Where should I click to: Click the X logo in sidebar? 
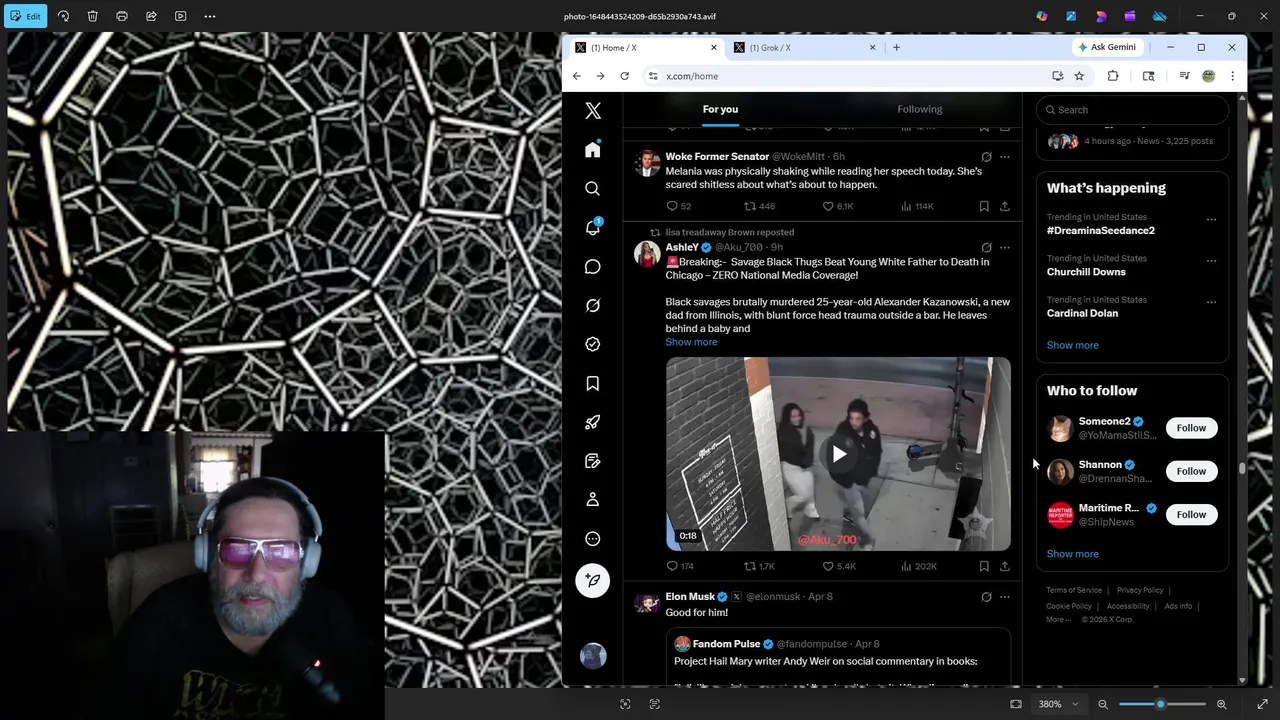(593, 111)
